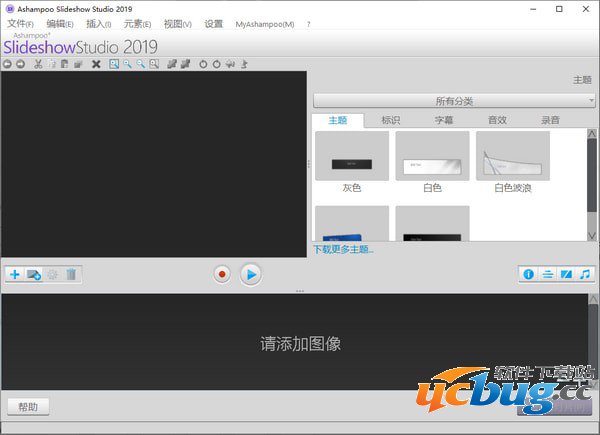
Task: Click the 下载更多主题 link
Action: click(343, 249)
